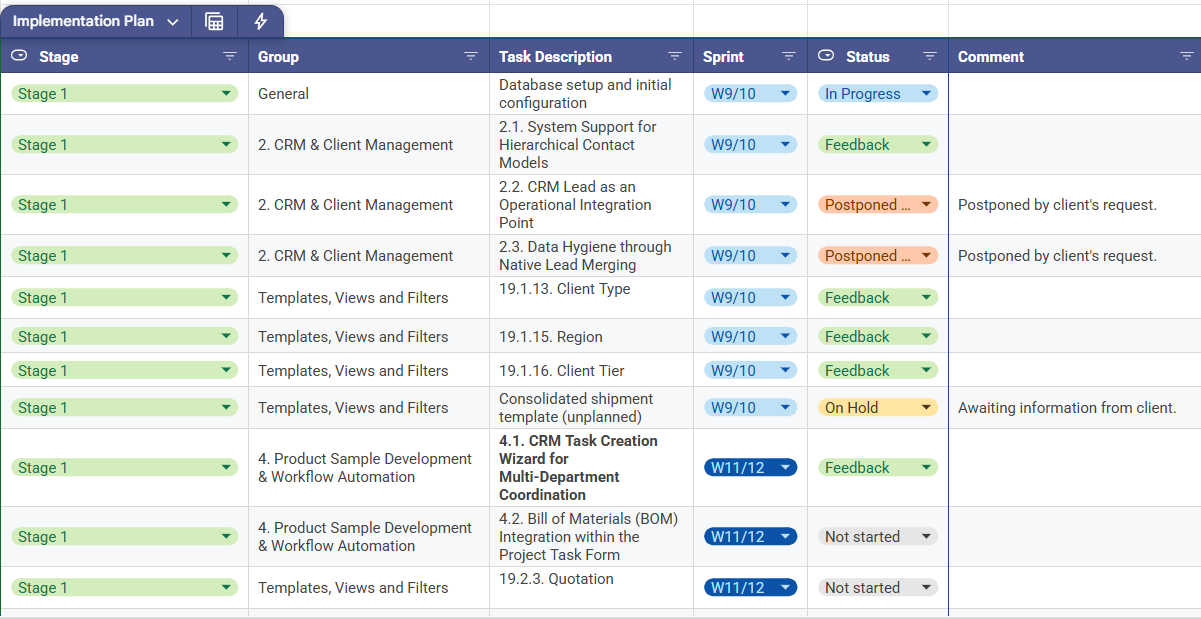
Task: Open the filter icon in Task Description header
Action: pos(675,56)
